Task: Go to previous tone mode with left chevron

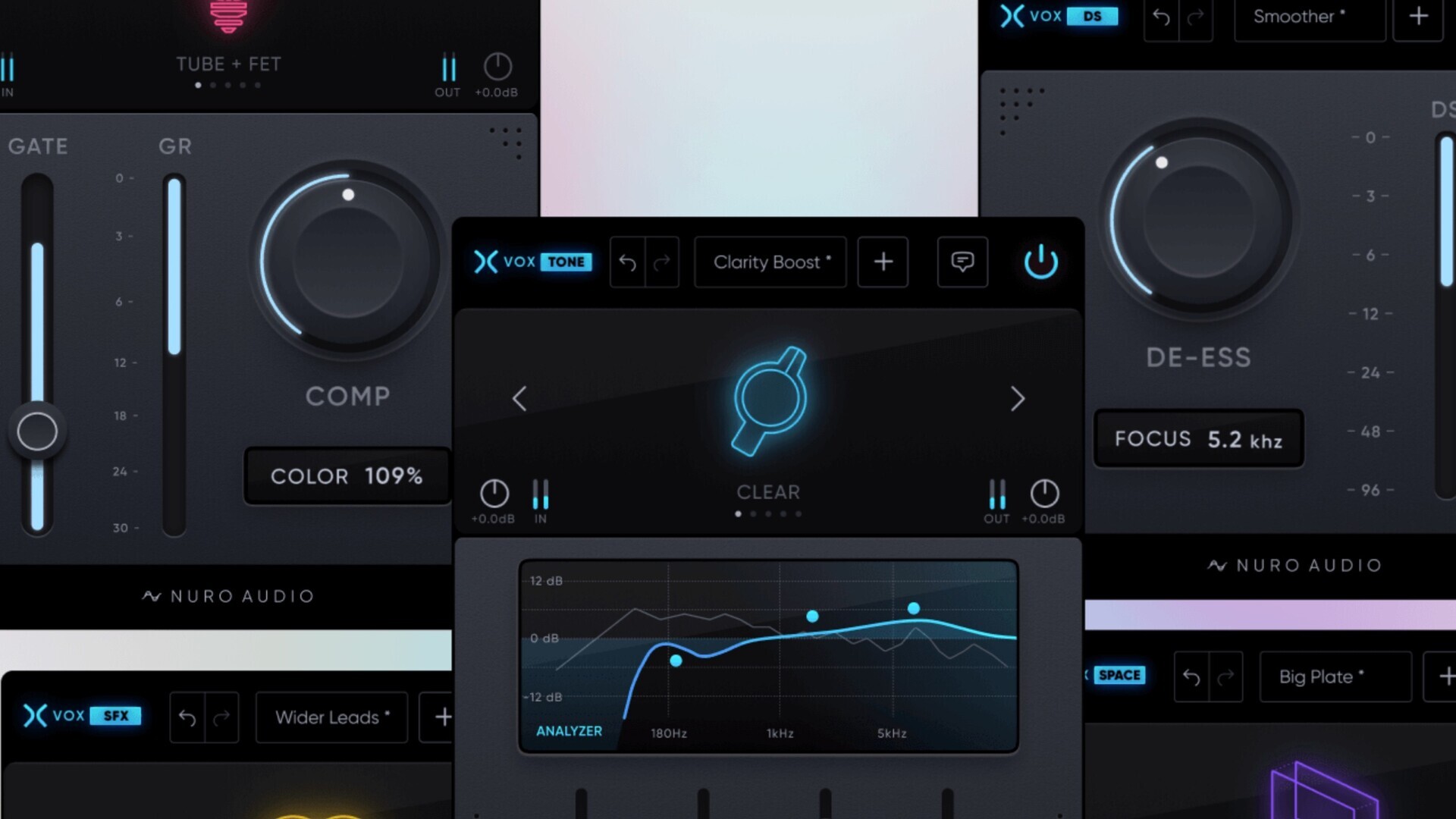Action: pyautogui.click(x=519, y=398)
